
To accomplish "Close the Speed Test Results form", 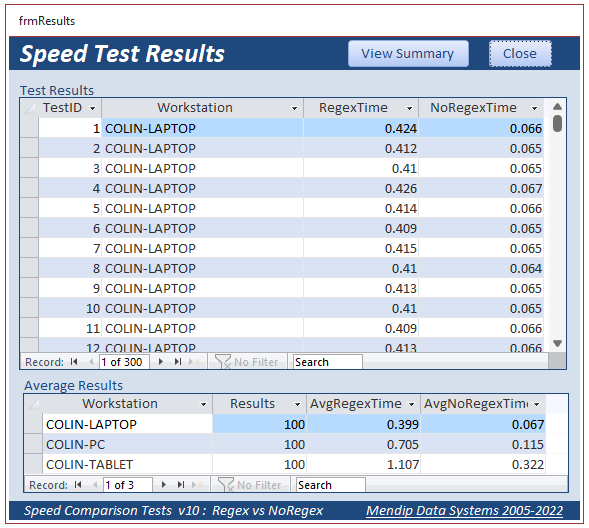I will (520, 54).
